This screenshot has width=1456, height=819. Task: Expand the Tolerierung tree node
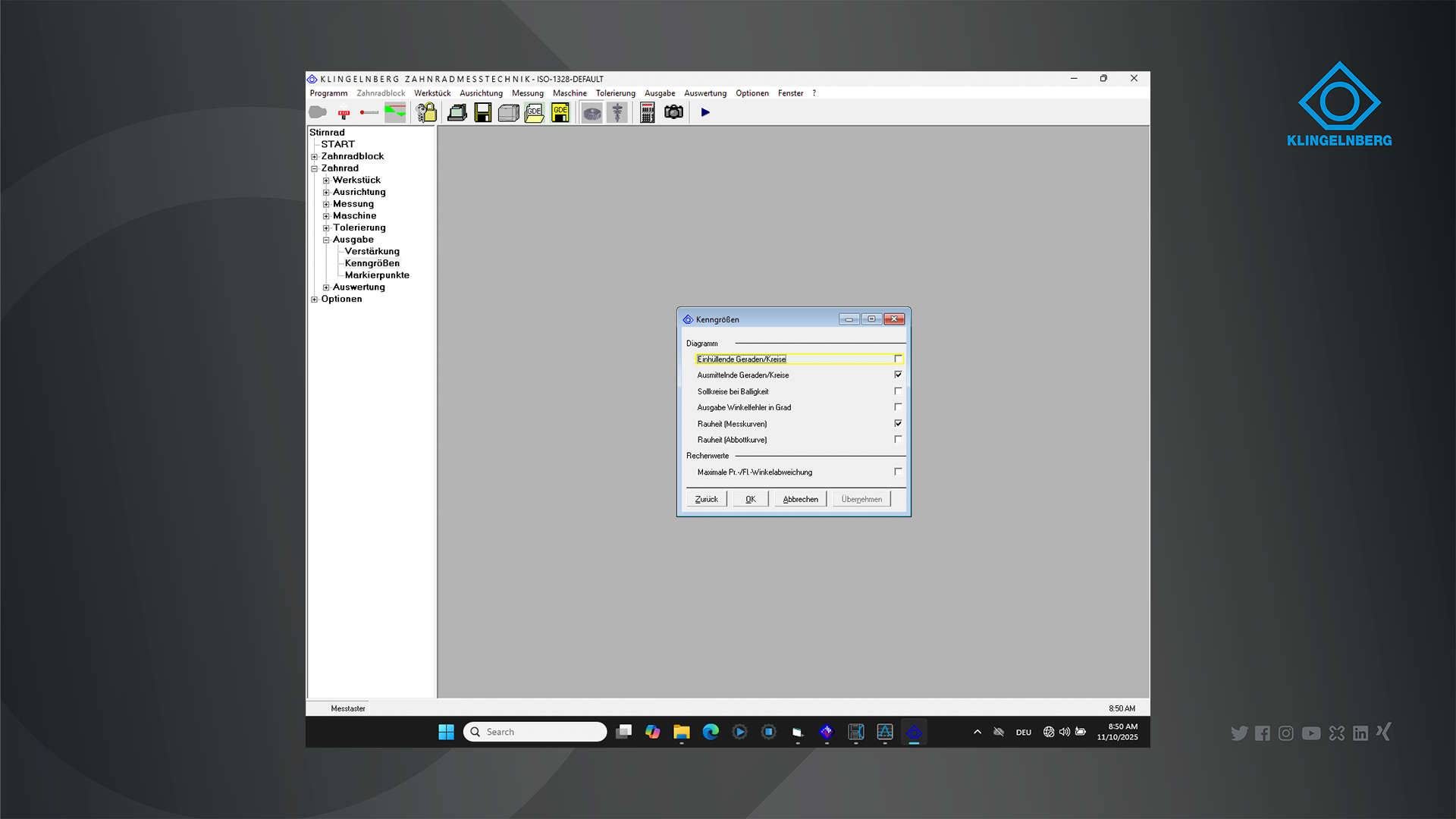326,228
